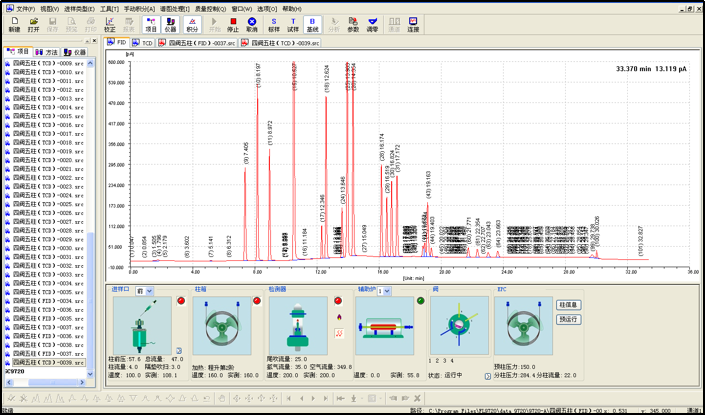Image resolution: width=705 pixels, height=415 pixels.
Task: Open the 帮助(H) menu
Action: coord(292,9)
